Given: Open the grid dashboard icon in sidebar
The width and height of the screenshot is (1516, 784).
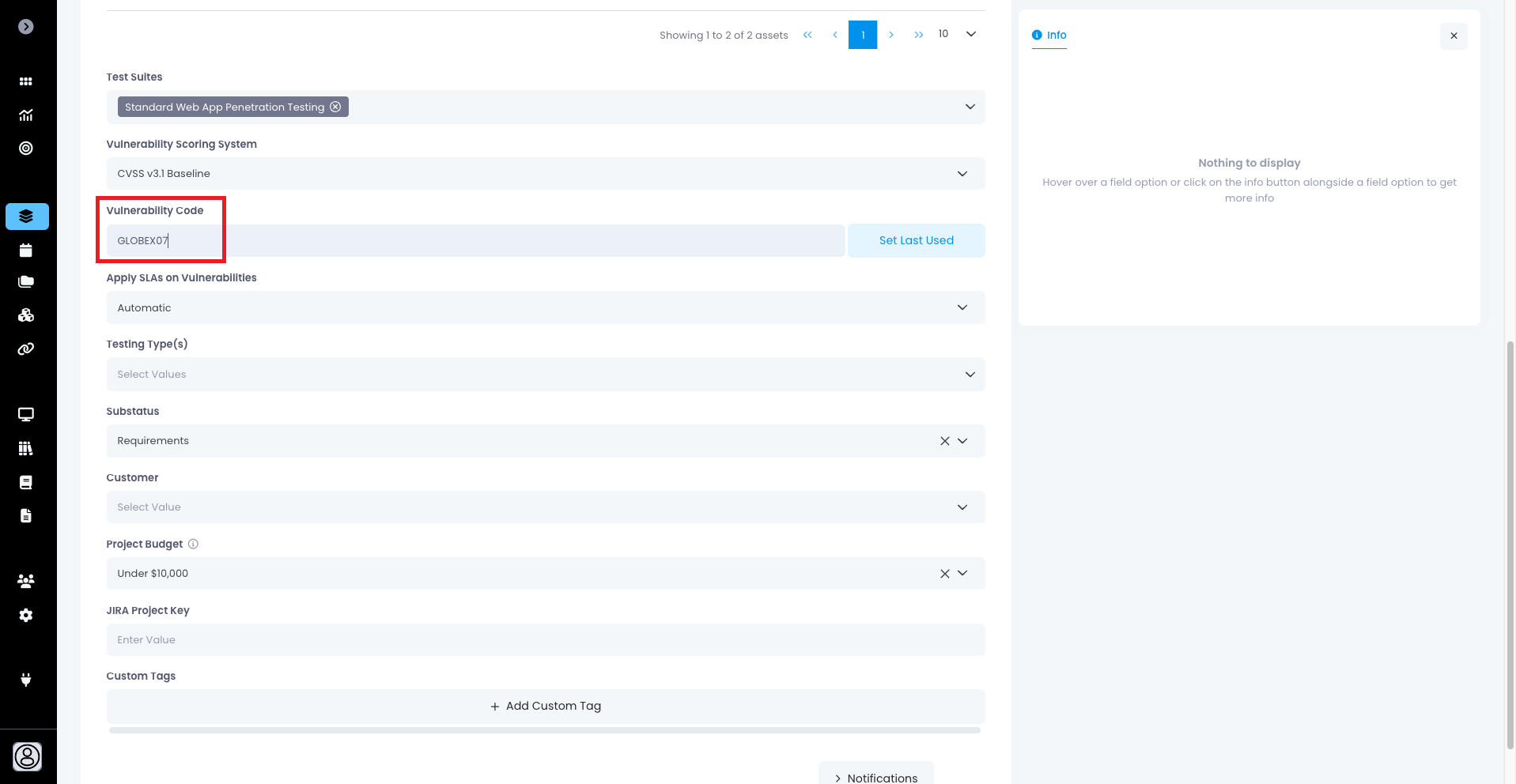Looking at the screenshot, I should click(26, 81).
